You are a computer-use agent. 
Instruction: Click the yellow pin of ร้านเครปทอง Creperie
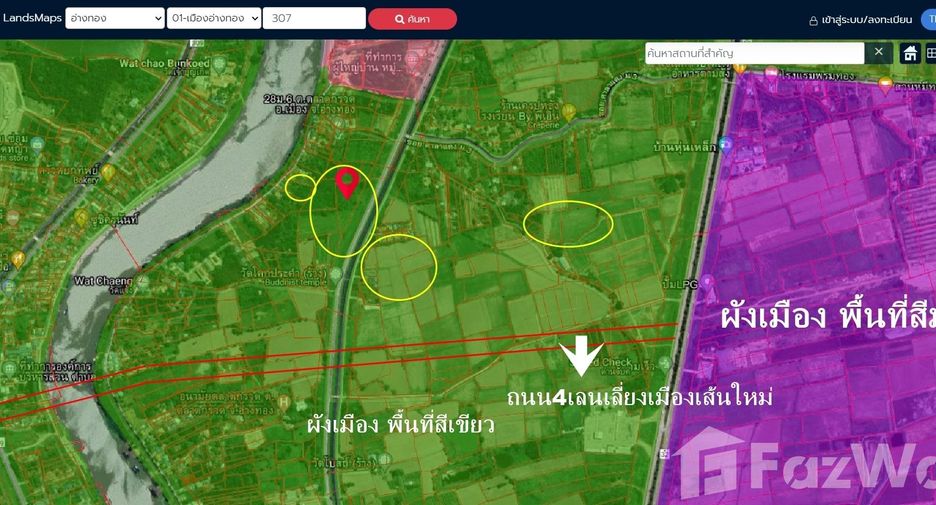tap(569, 112)
